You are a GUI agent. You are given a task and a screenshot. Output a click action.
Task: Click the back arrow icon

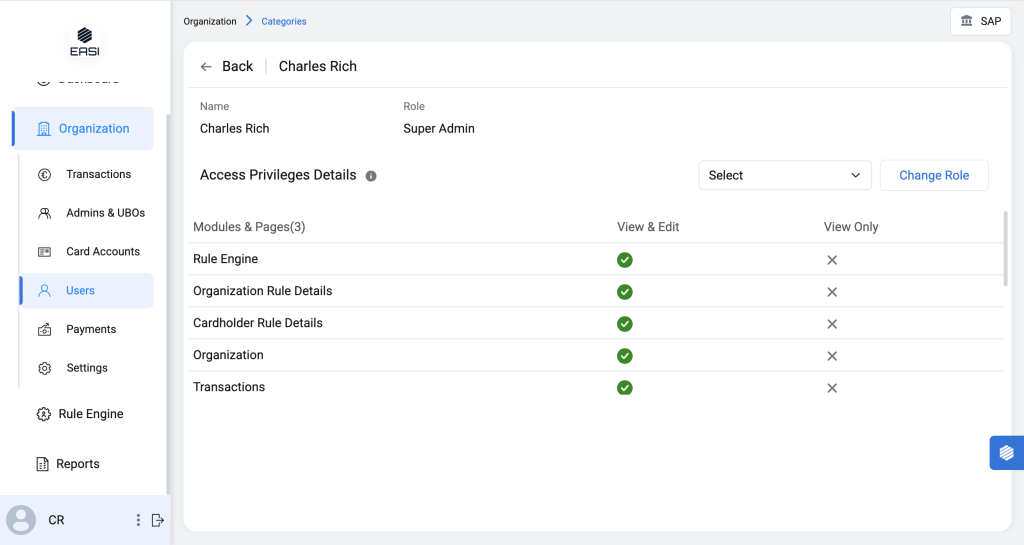(206, 67)
